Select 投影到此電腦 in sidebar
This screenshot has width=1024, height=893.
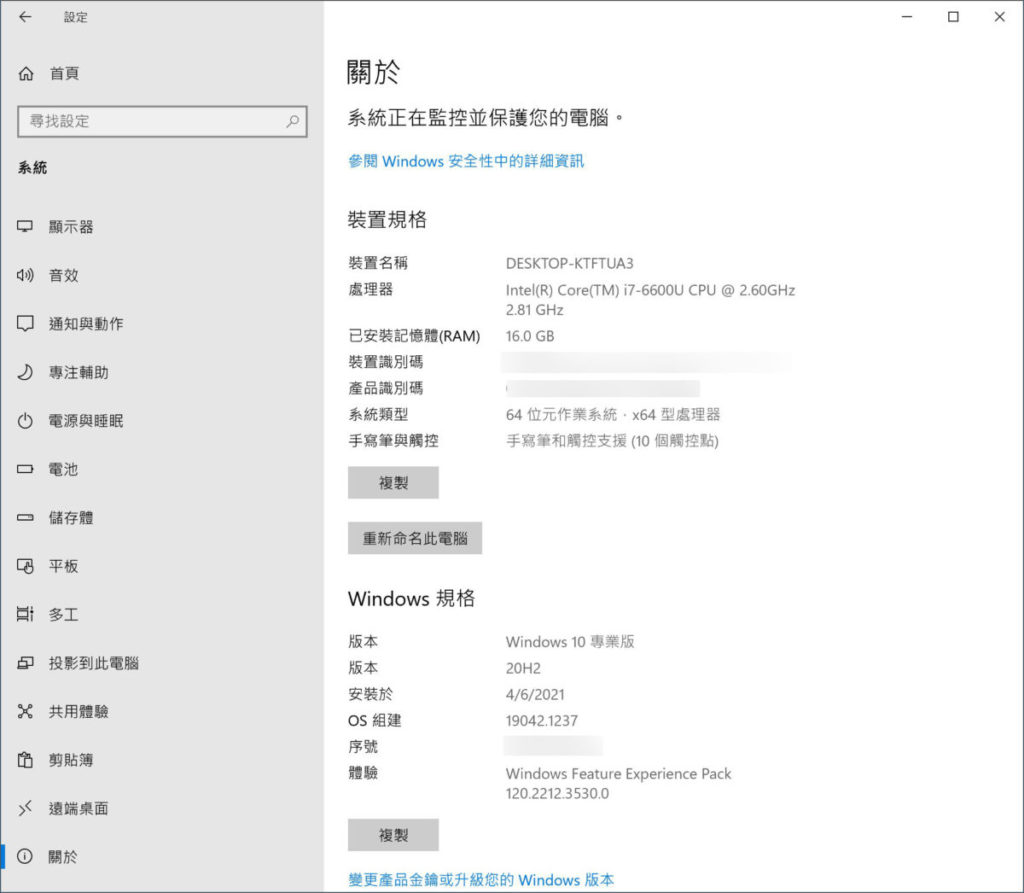(x=162, y=663)
